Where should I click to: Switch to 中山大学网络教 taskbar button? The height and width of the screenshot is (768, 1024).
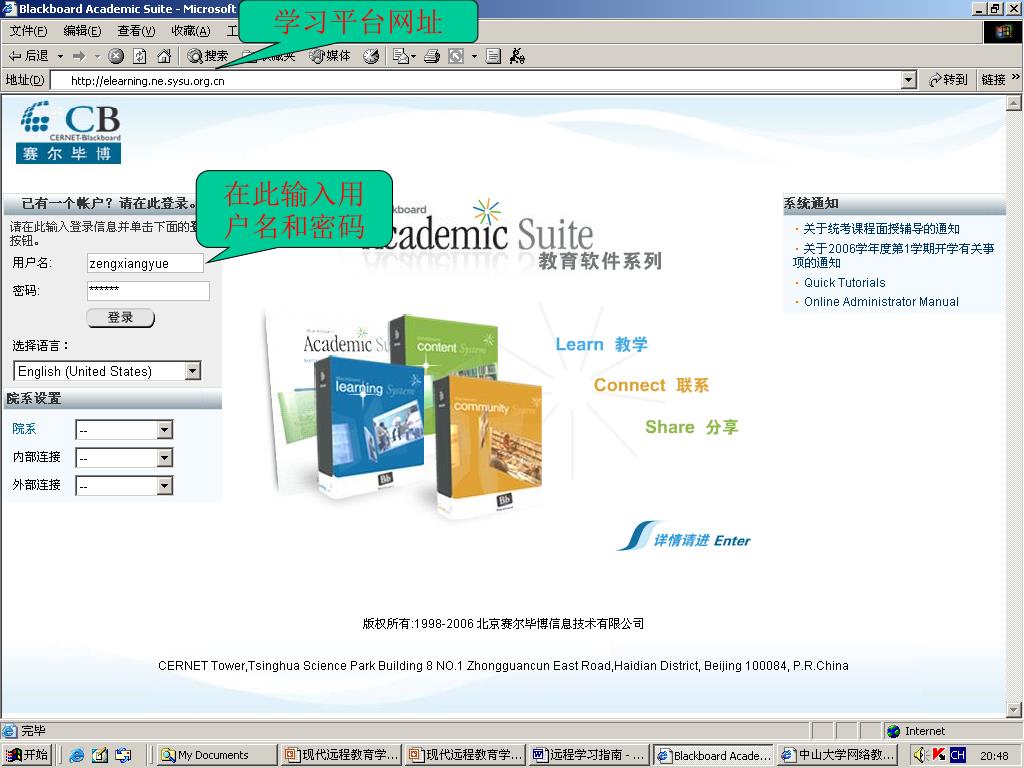coord(838,755)
